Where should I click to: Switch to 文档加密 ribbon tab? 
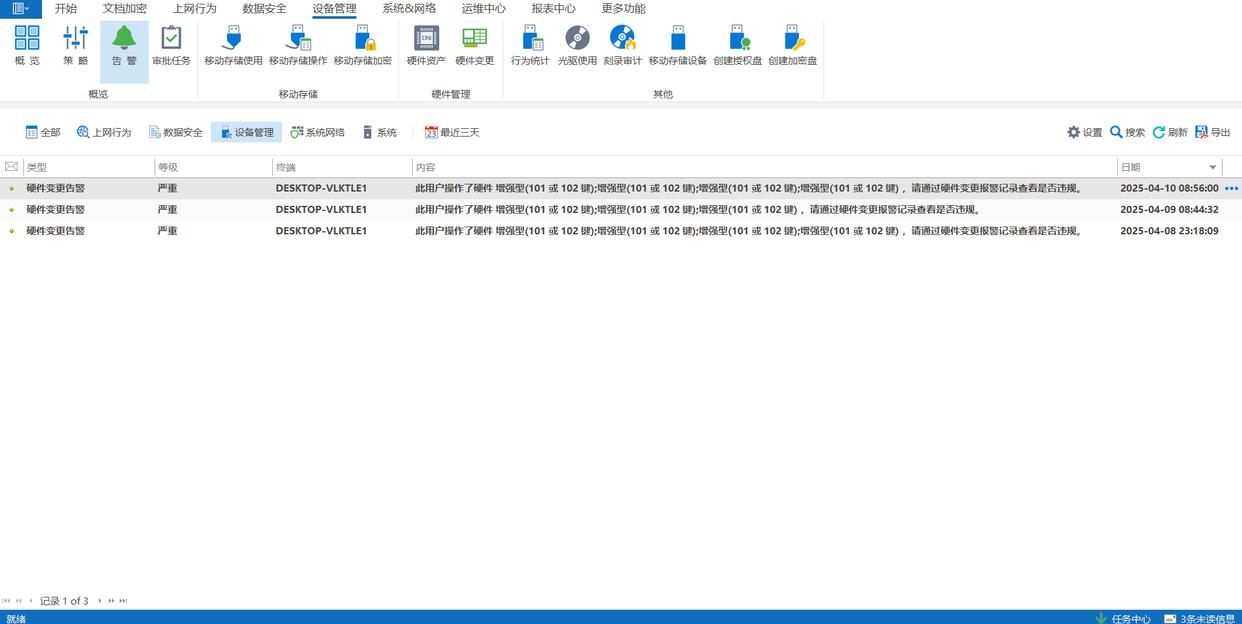125,8
